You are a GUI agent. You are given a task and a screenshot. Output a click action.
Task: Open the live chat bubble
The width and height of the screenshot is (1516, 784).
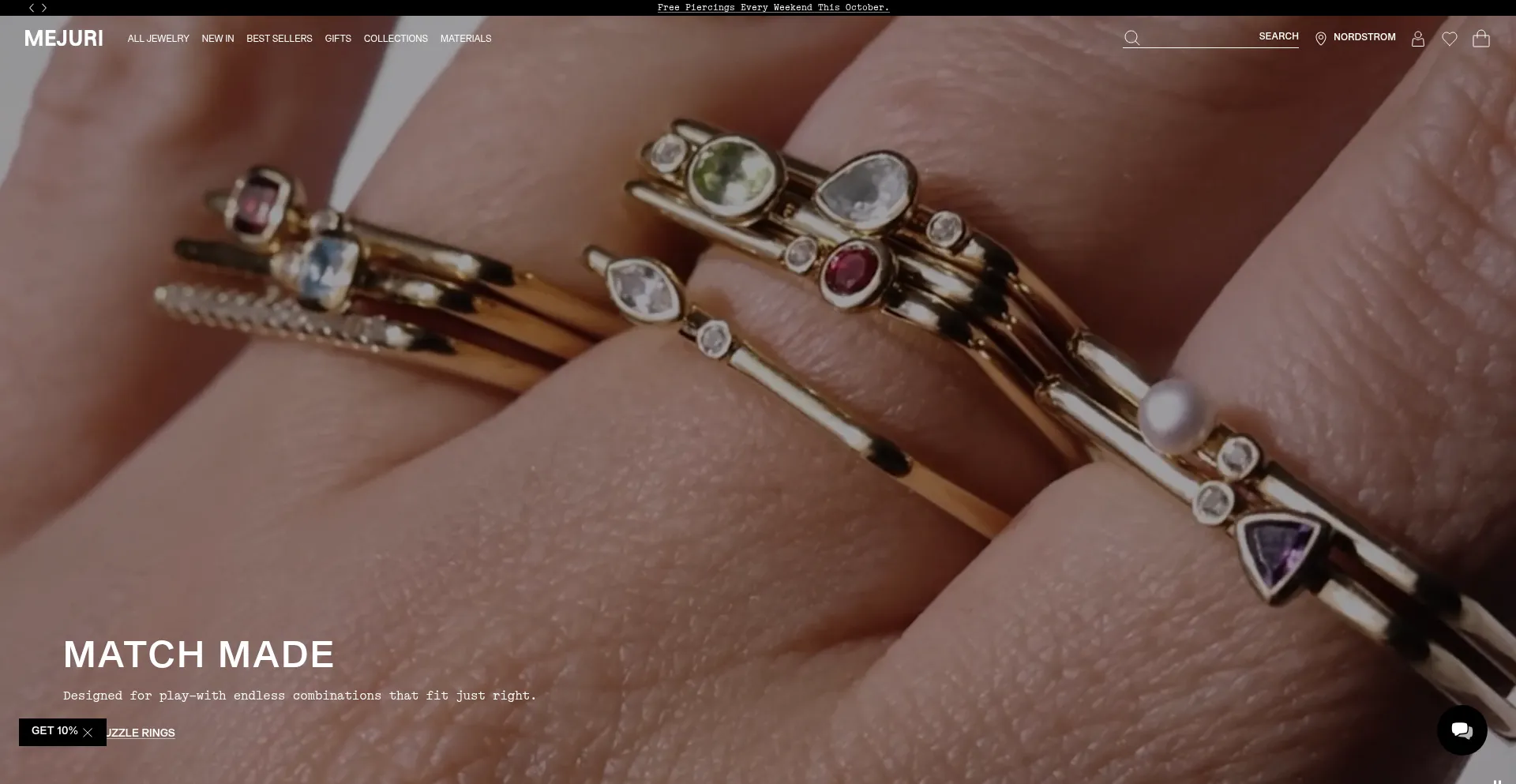coord(1462,730)
